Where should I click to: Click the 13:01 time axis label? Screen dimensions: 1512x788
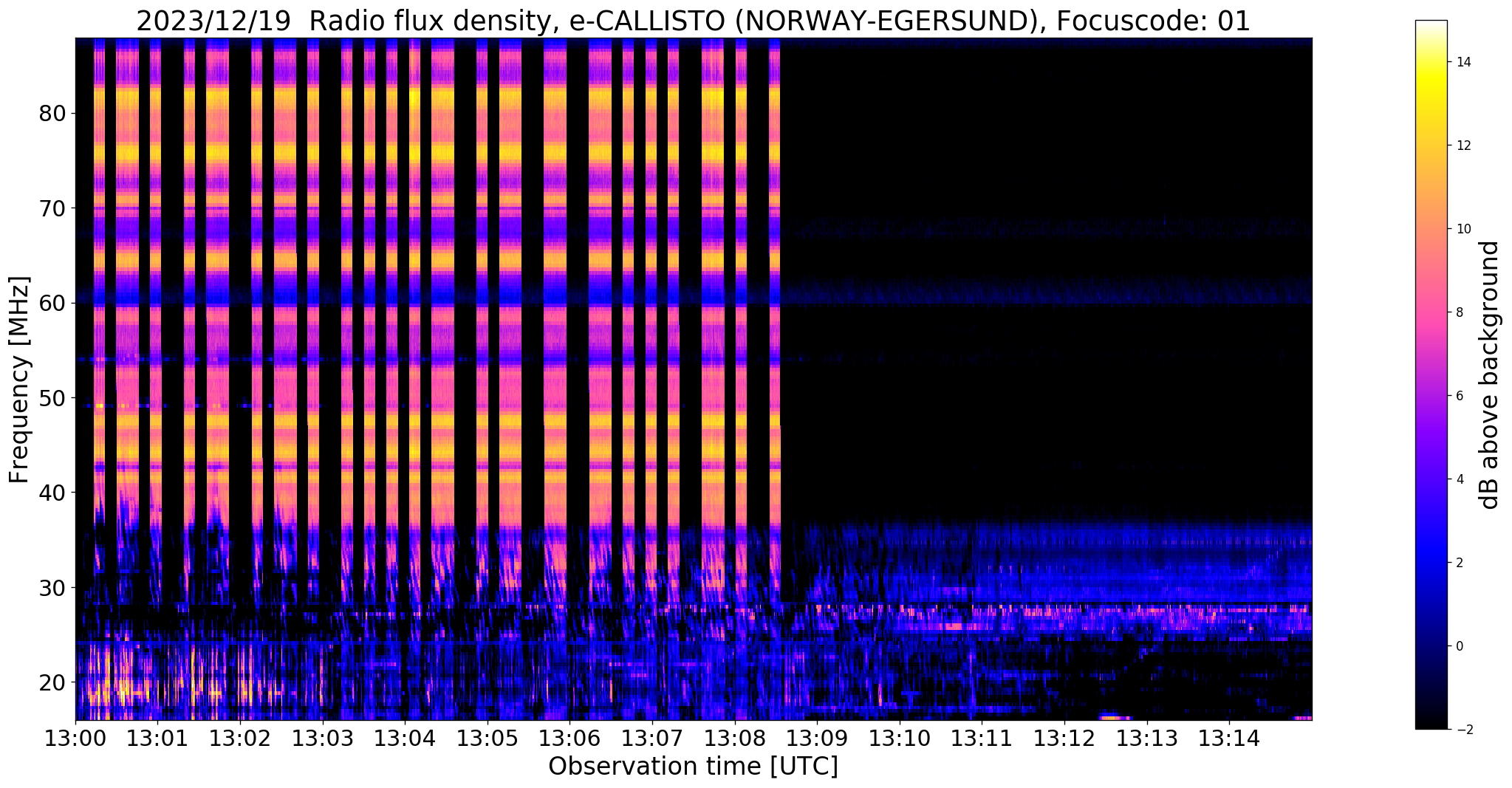tap(158, 739)
